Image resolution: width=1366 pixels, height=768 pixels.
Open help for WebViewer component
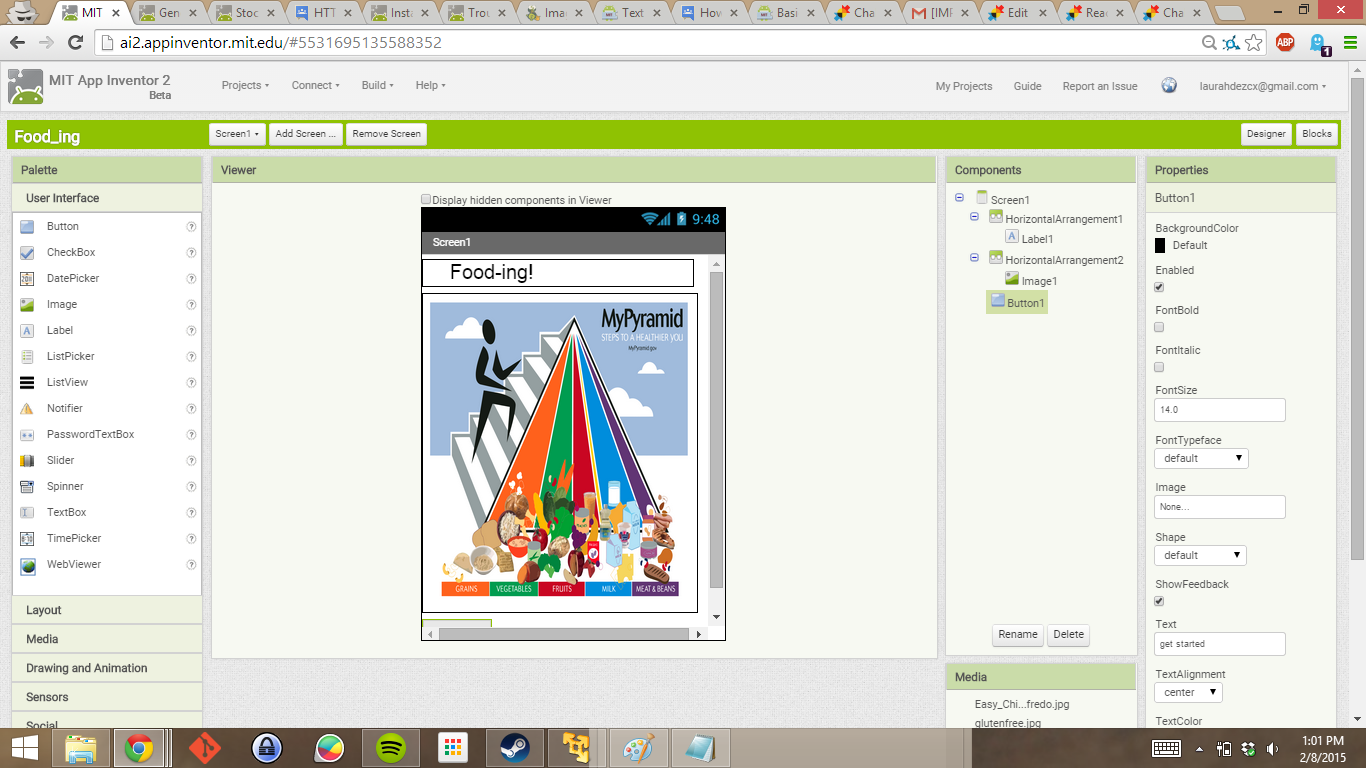coord(191,565)
